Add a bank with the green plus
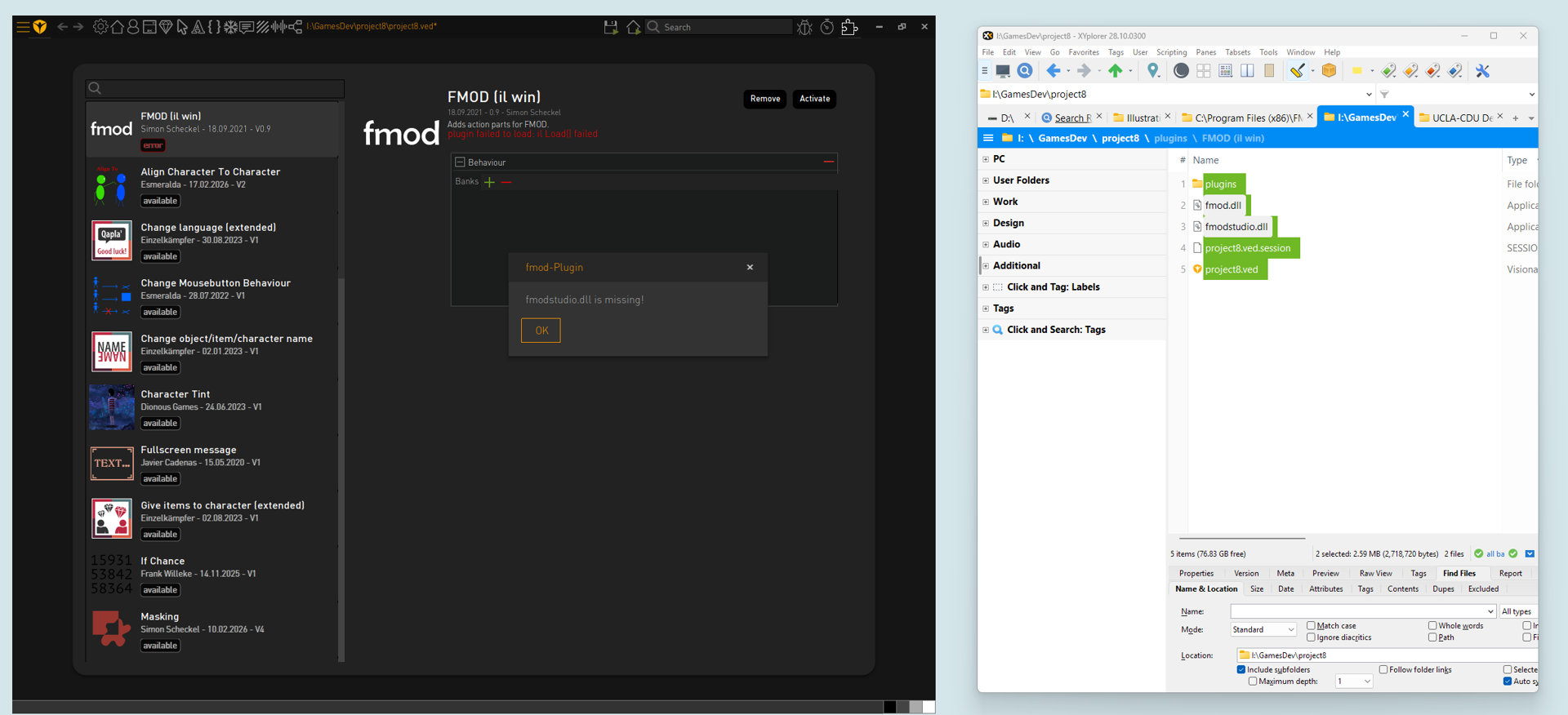Screen dimensions: 1568x715 (x=489, y=182)
